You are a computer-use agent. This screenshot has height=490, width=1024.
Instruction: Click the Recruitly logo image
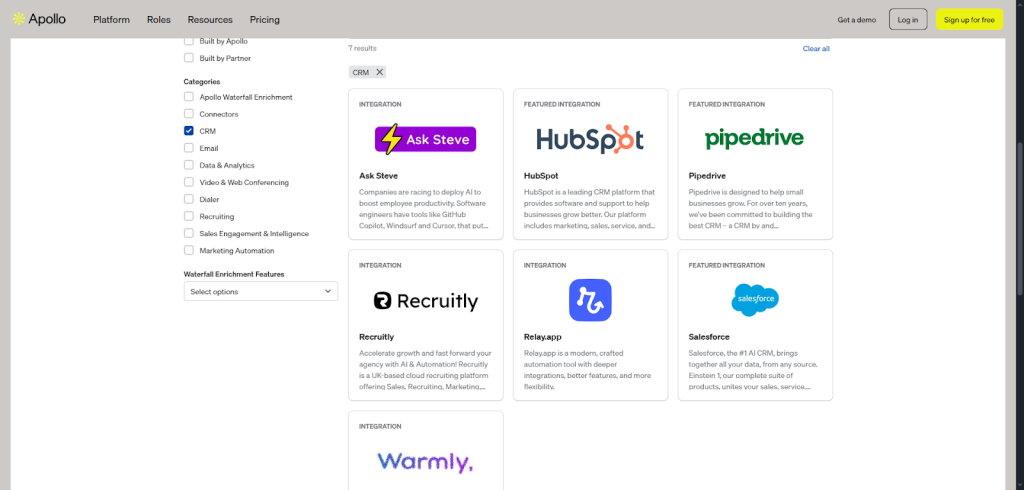426,301
